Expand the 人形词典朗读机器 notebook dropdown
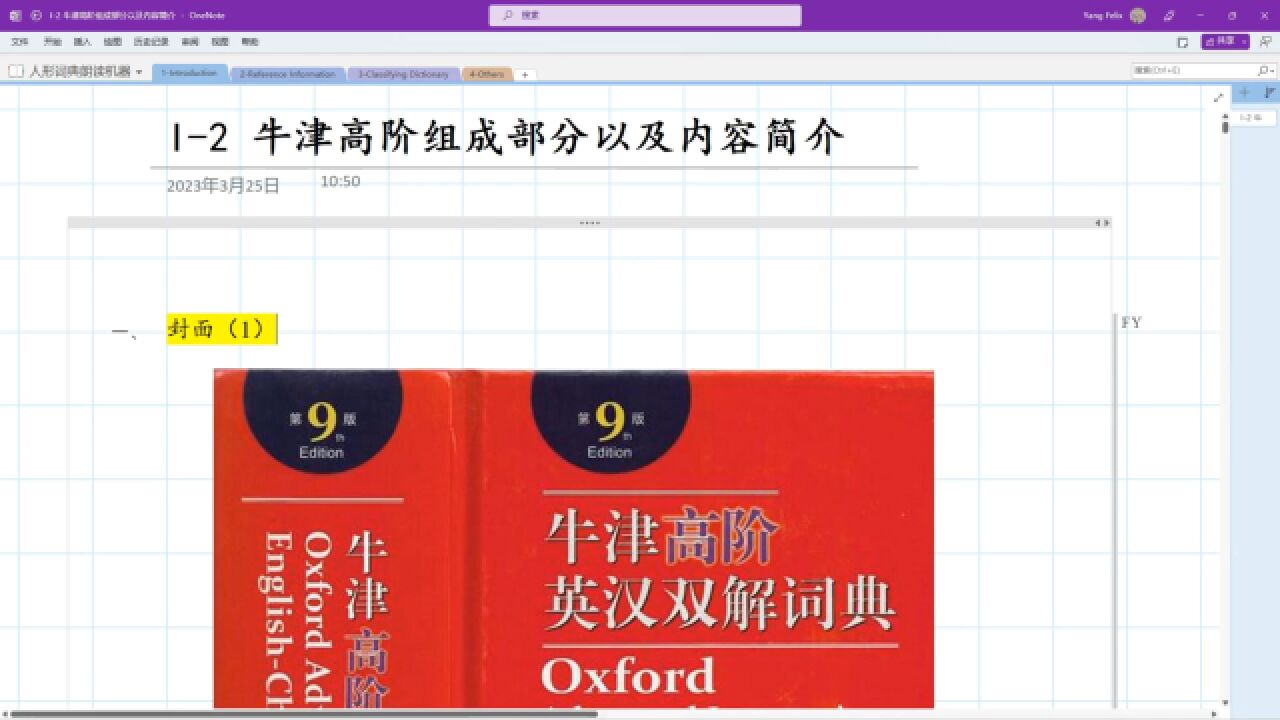 [x=139, y=72]
